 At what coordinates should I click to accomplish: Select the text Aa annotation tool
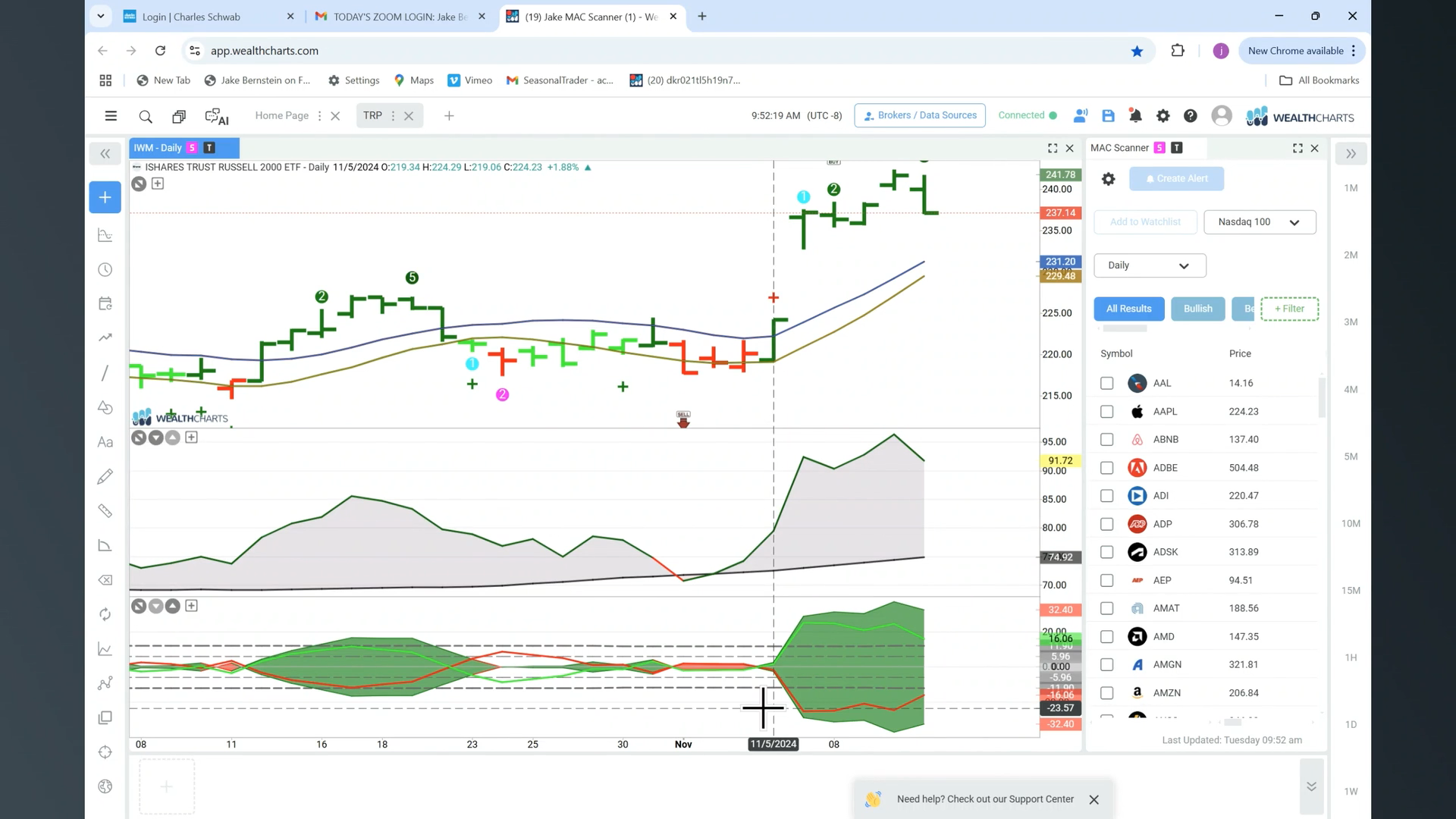105,442
